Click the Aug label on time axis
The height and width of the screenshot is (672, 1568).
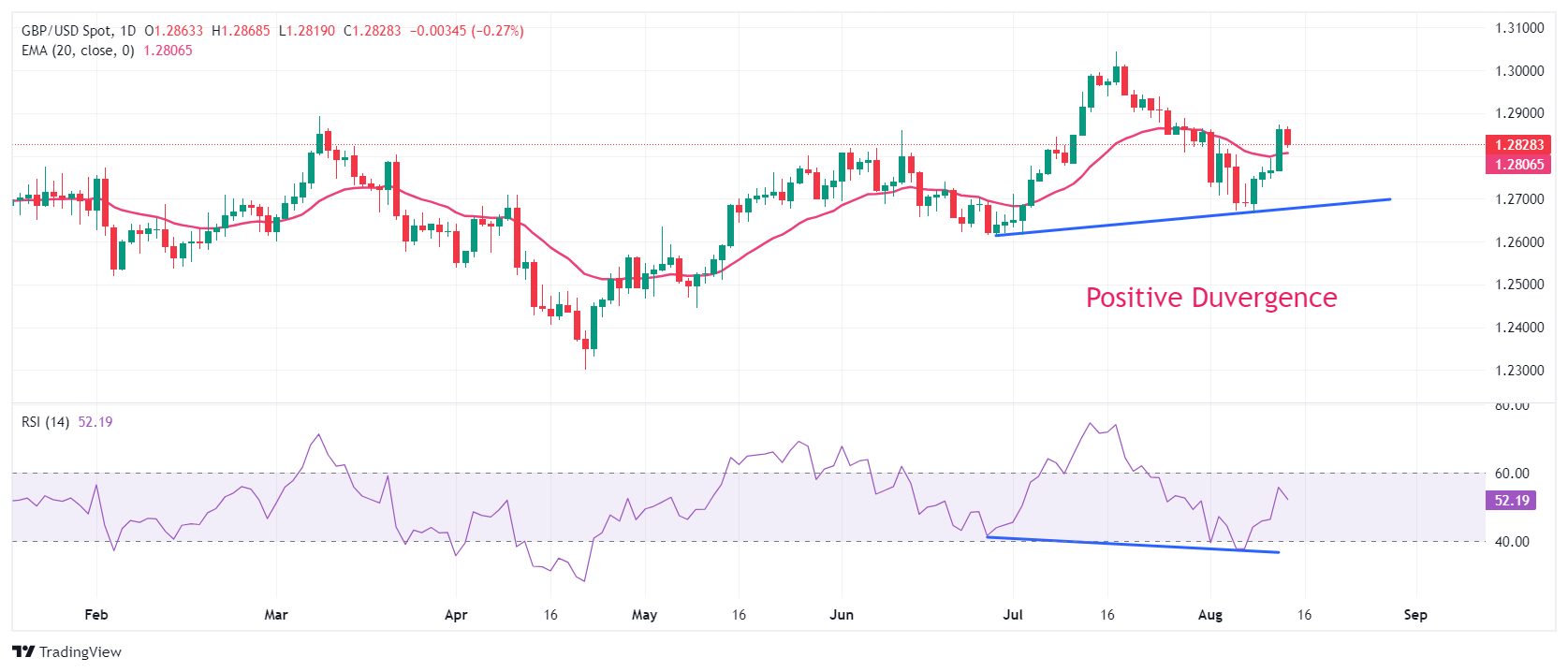1210,615
